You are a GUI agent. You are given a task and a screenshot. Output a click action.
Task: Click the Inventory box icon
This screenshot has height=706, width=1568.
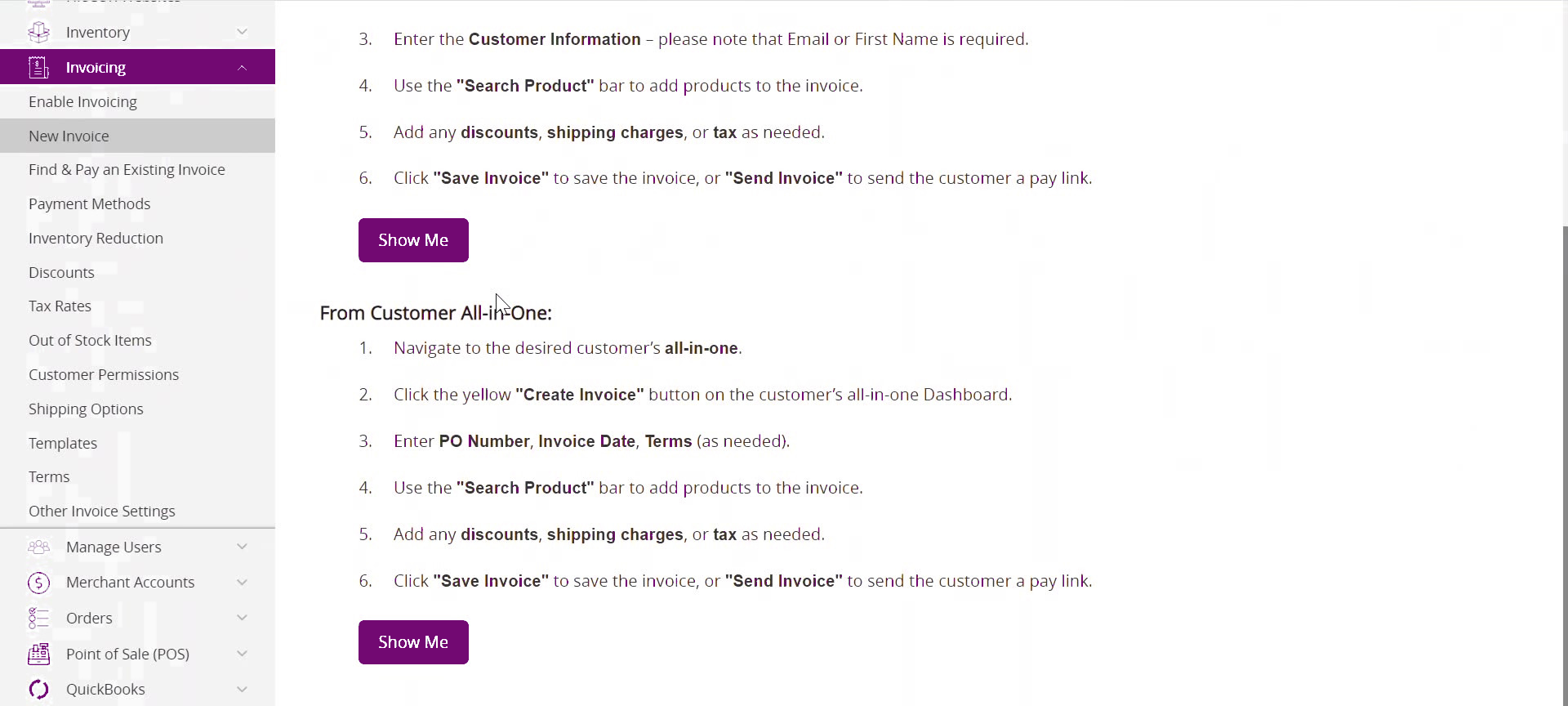click(38, 32)
